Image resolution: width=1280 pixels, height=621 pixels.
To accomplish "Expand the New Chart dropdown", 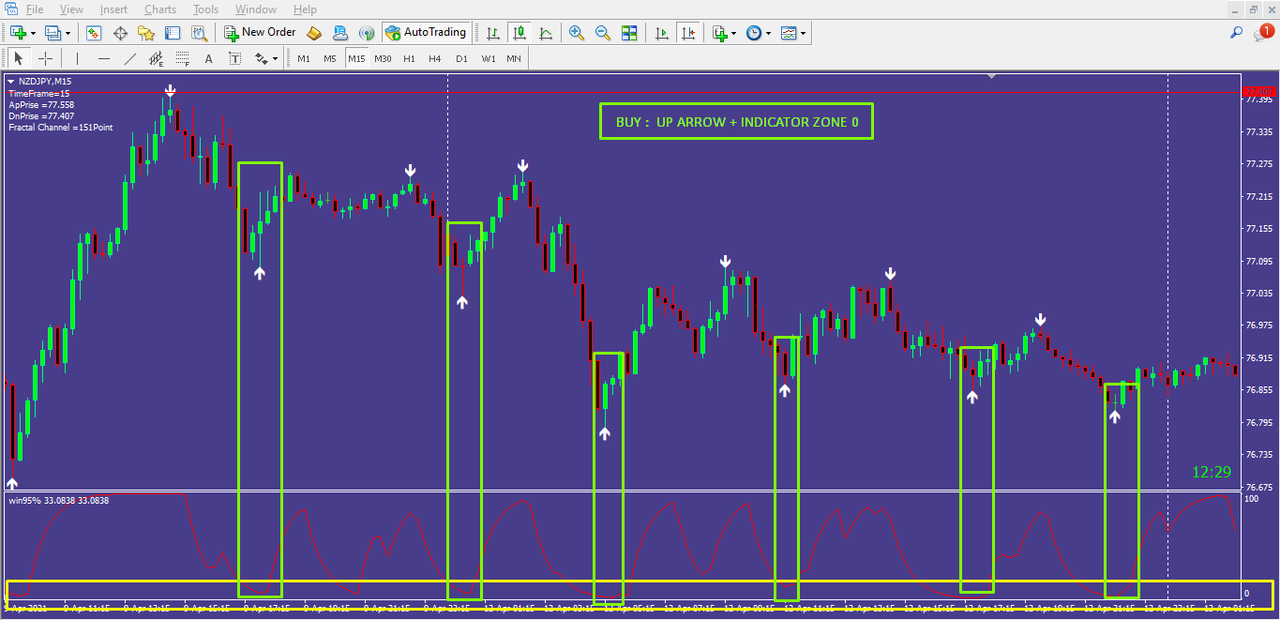I will pyautogui.click(x=33, y=33).
